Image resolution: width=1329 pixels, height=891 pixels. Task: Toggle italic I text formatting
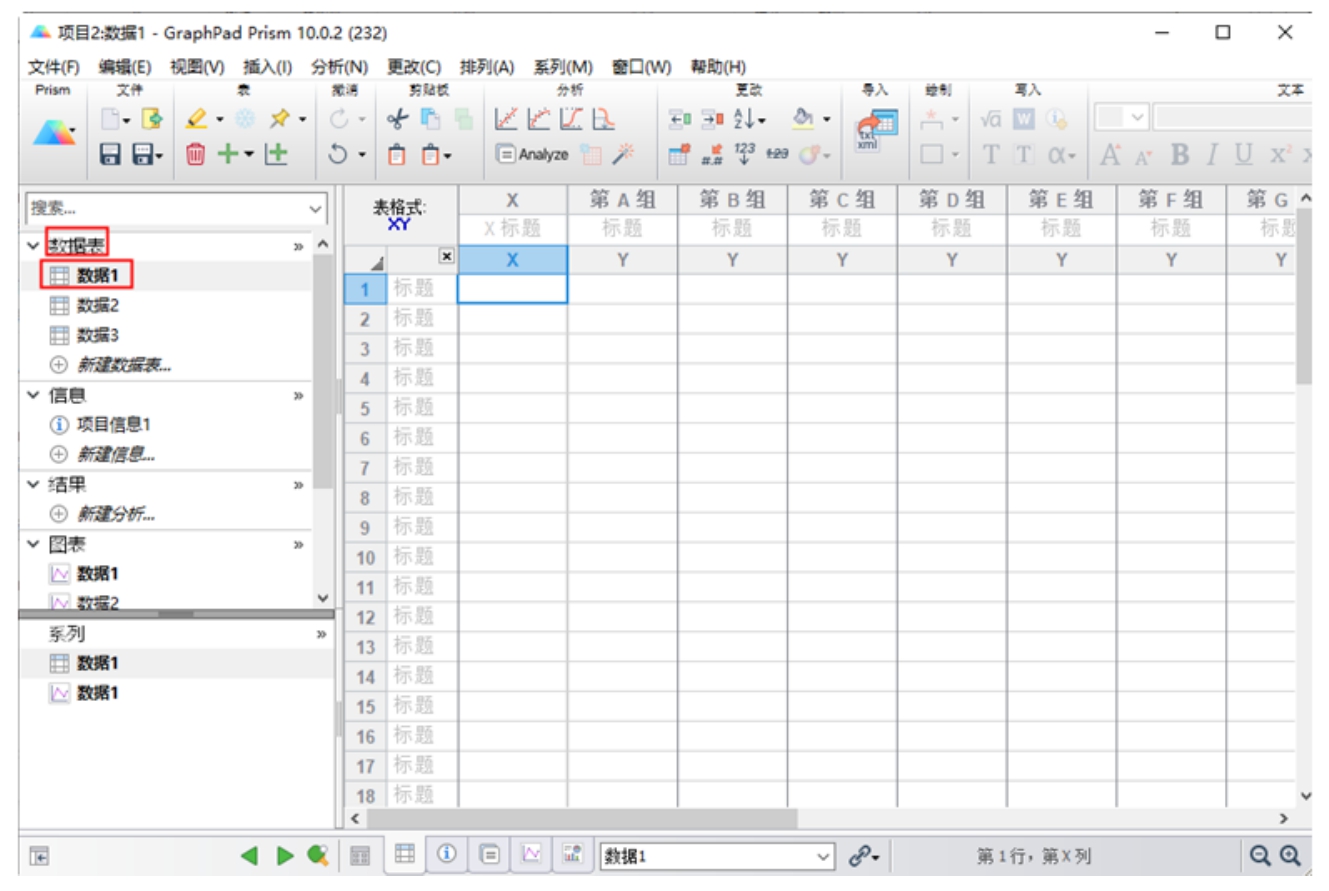pyautogui.click(x=1212, y=155)
